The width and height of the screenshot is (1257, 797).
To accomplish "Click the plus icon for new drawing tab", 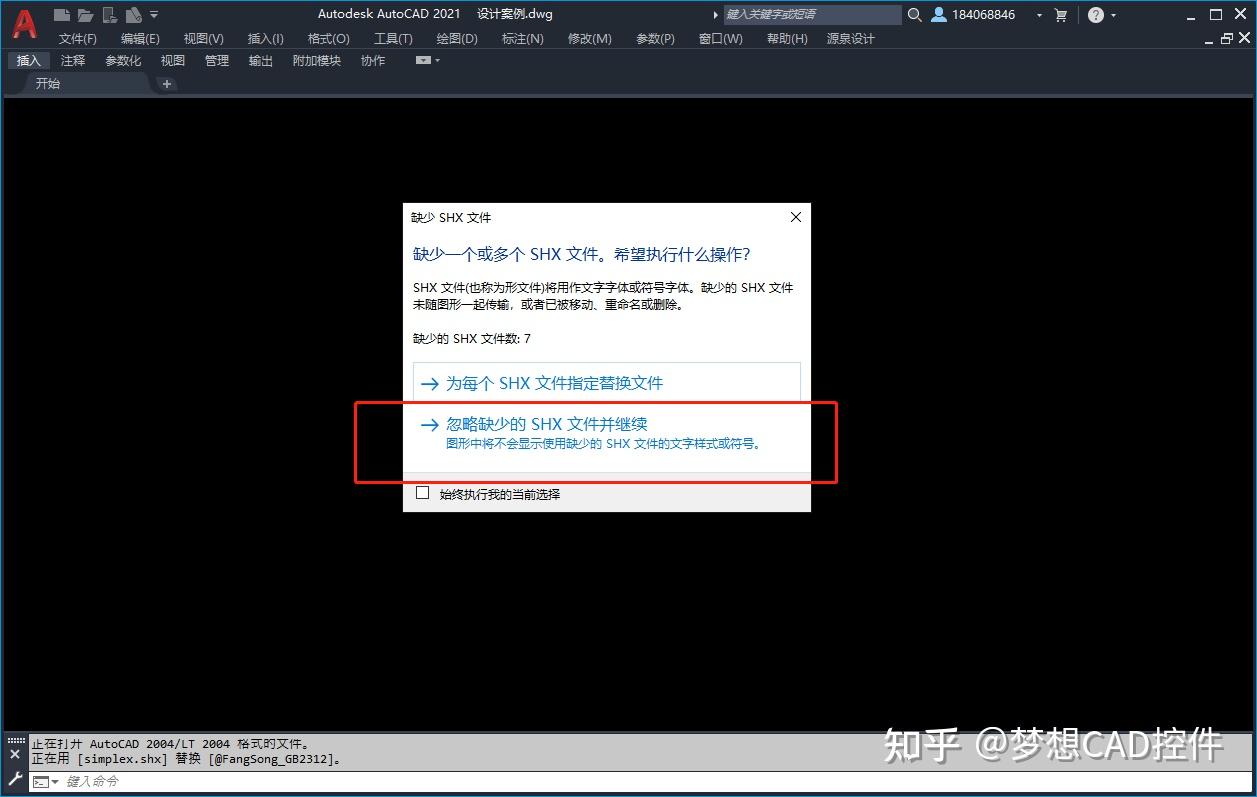I will click(x=167, y=84).
